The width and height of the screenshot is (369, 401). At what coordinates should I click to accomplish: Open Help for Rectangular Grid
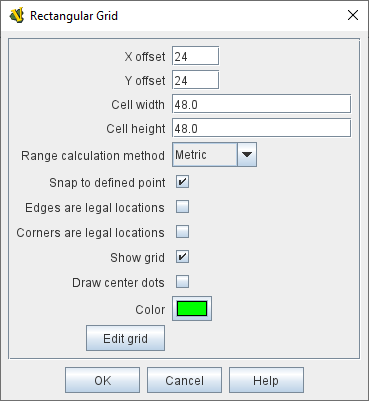pos(266,380)
